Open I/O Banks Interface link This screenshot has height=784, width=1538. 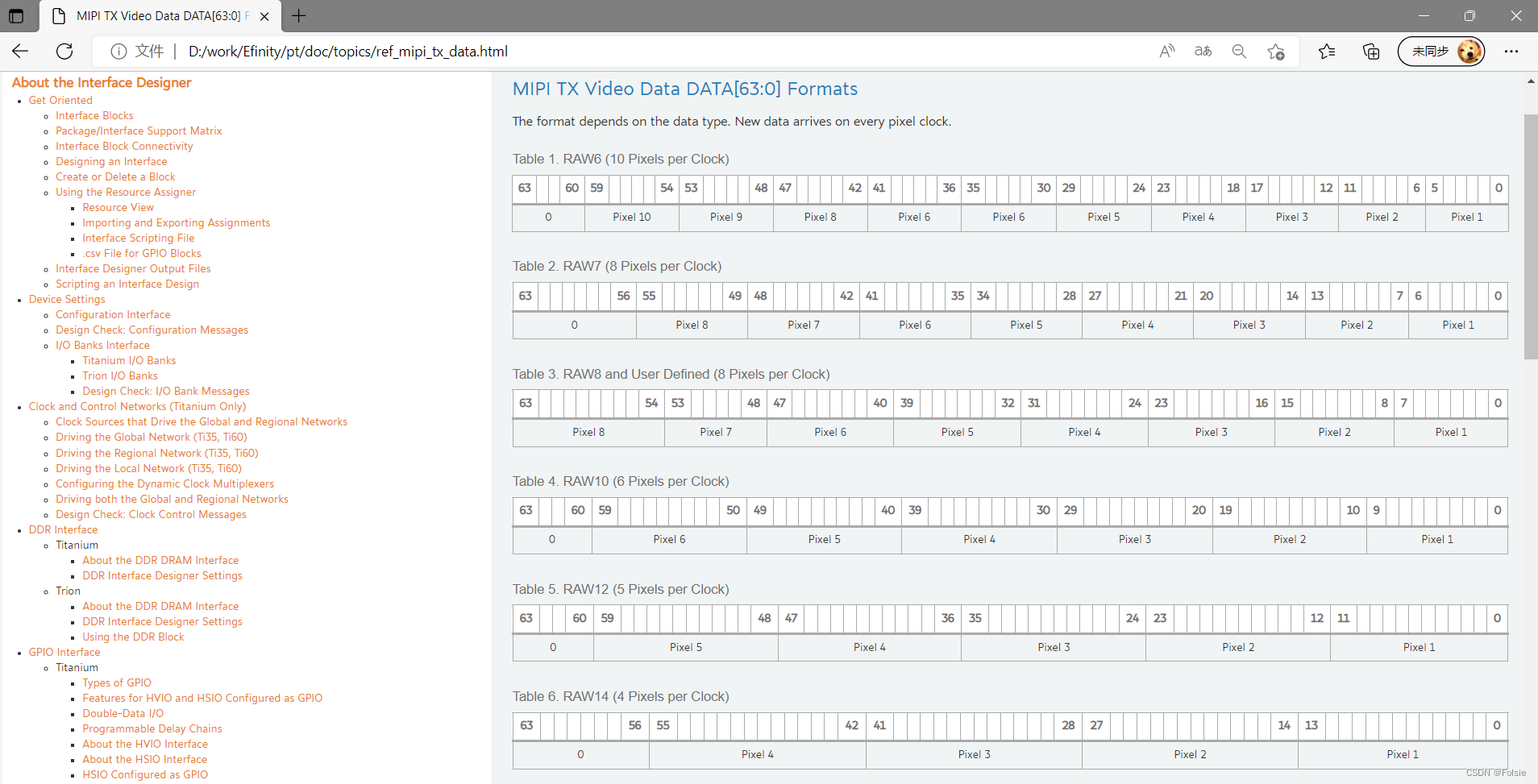(x=102, y=345)
